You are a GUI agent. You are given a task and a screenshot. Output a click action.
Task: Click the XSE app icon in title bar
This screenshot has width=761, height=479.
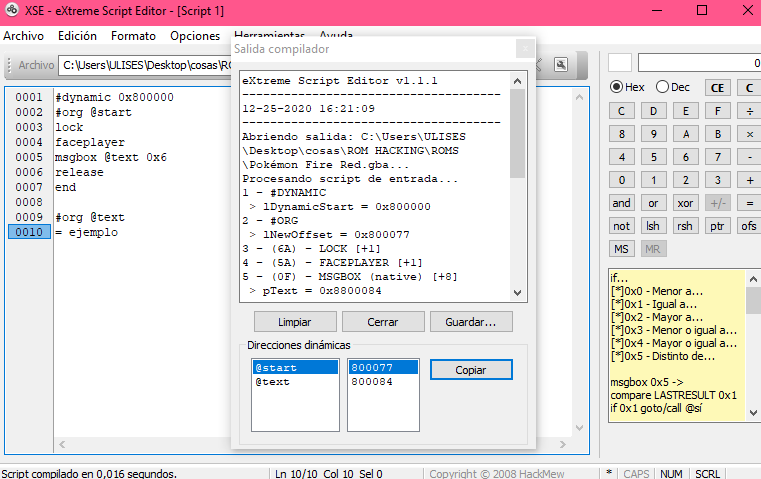(12, 12)
